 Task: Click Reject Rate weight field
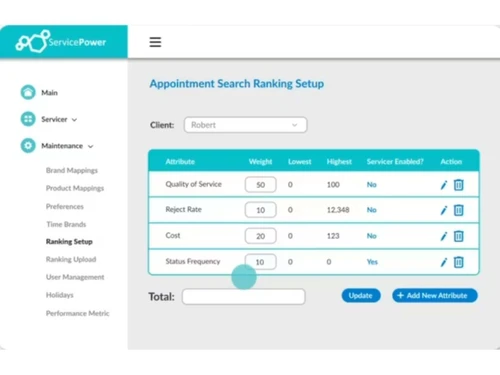(261, 210)
